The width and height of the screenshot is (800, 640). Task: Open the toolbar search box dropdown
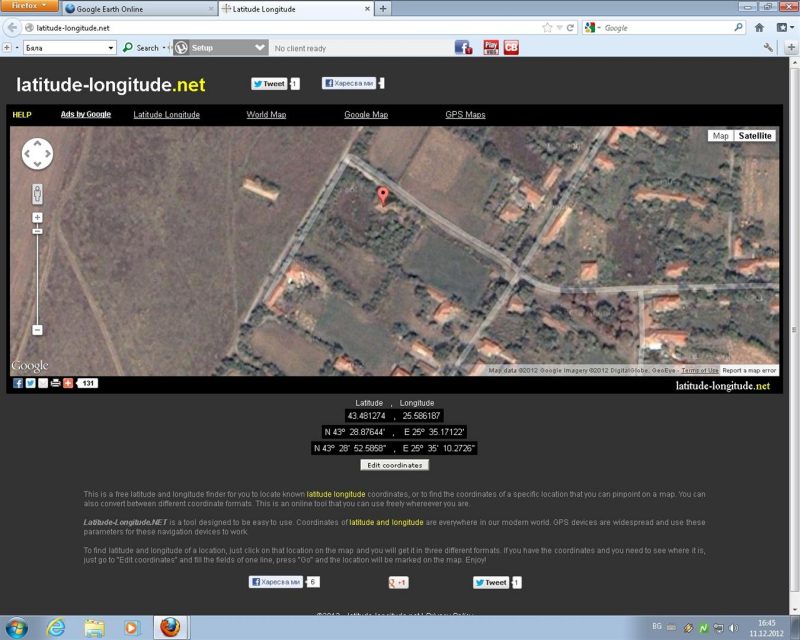111,47
